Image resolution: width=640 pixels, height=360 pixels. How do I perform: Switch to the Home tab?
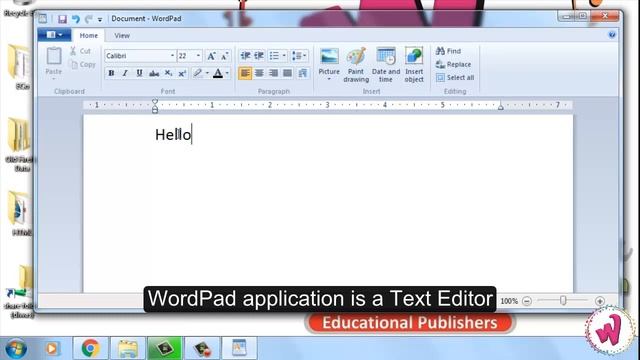click(x=89, y=36)
